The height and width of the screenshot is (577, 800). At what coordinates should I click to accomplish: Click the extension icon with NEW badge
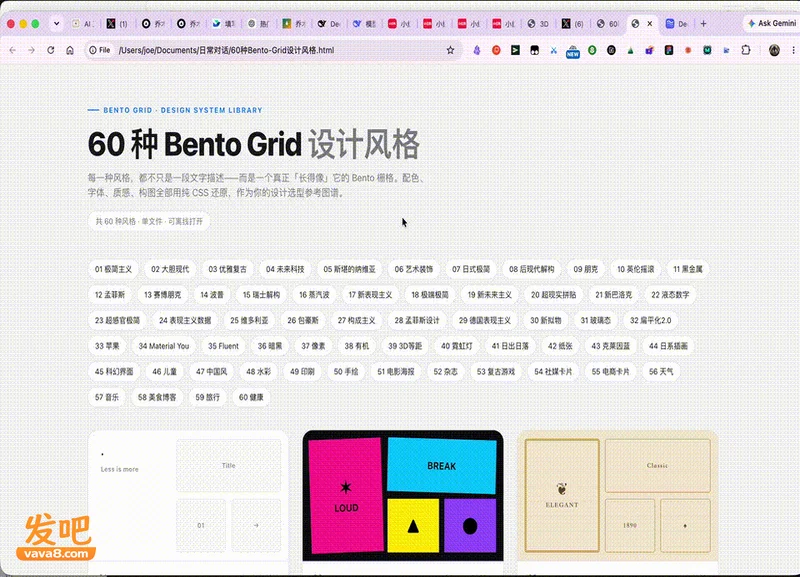(x=573, y=51)
